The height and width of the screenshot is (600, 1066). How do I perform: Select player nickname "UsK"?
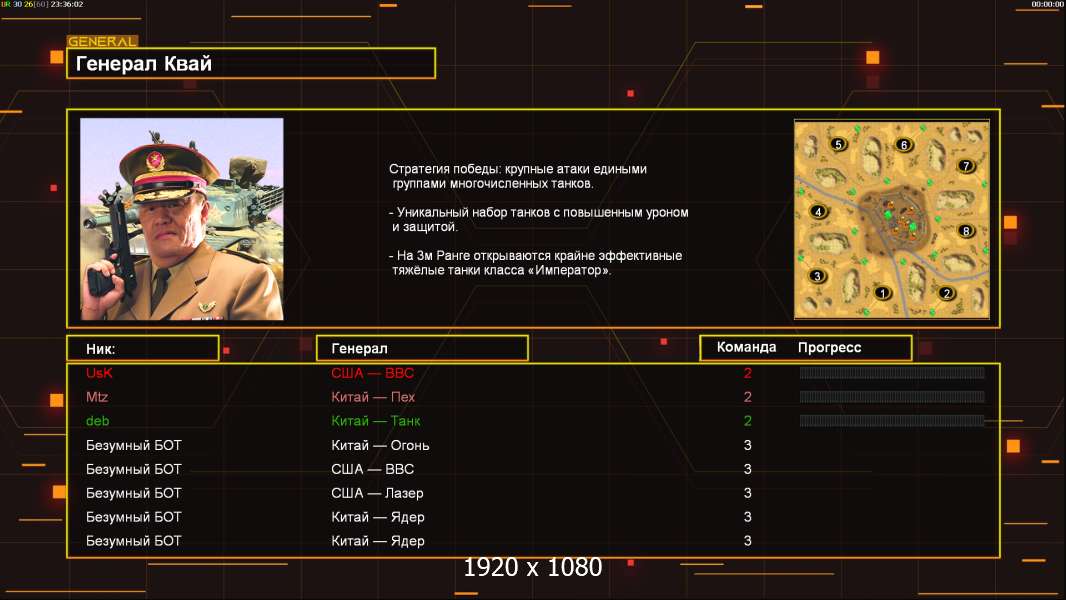[x=99, y=373]
